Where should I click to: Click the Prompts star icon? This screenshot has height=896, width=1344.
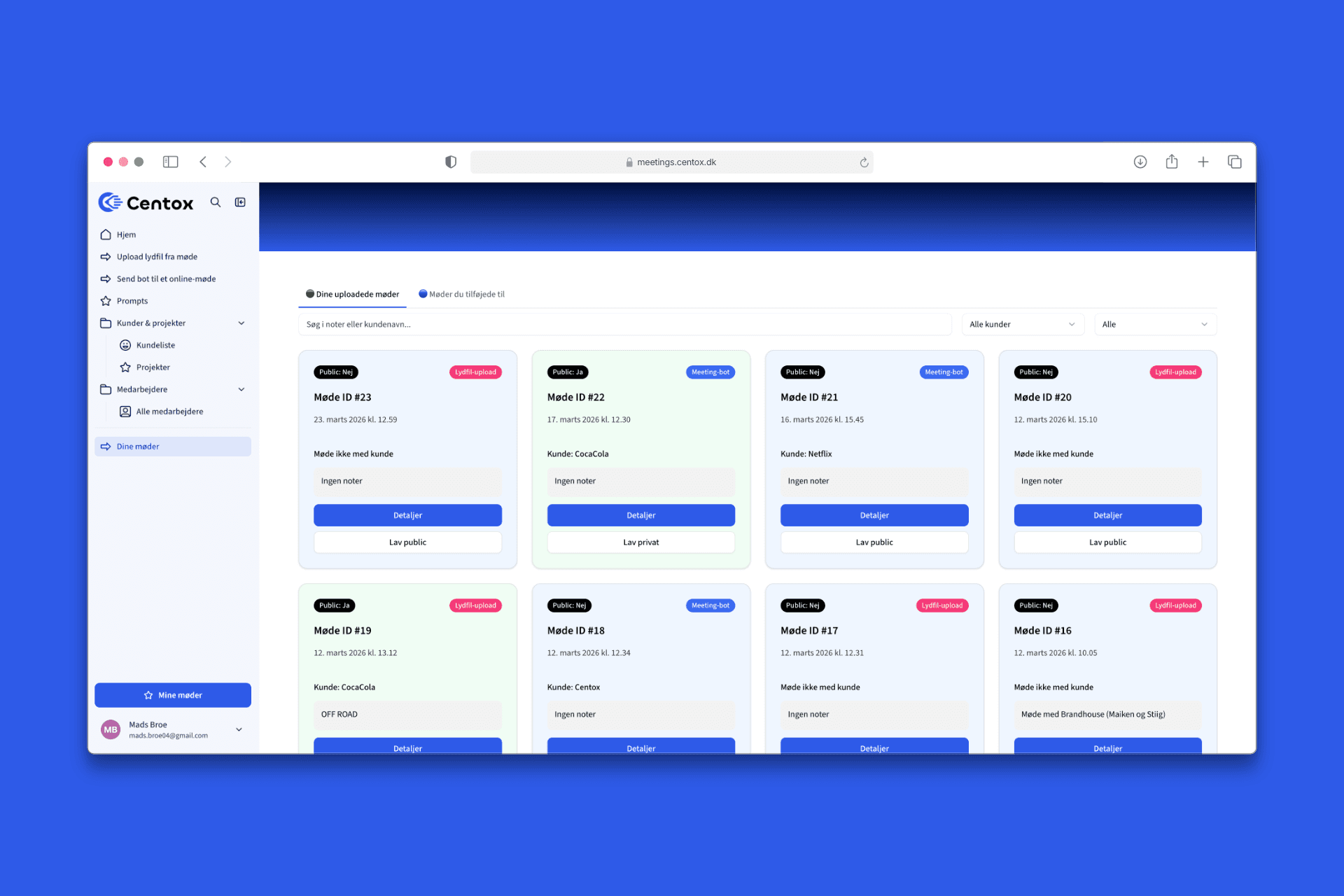coord(106,301)
